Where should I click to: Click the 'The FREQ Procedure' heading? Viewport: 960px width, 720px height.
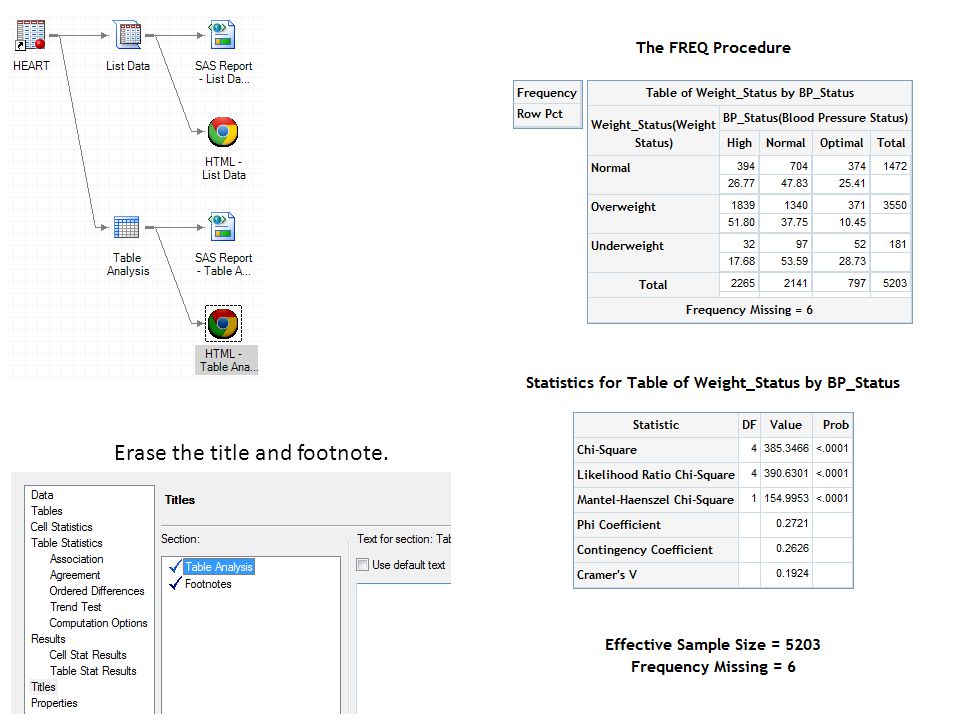(x=713, y=47)
